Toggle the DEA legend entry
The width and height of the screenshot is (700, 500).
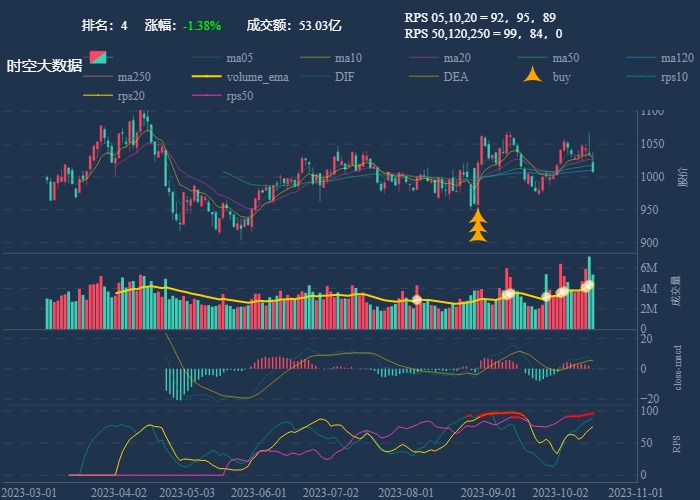tap(439, 77)
